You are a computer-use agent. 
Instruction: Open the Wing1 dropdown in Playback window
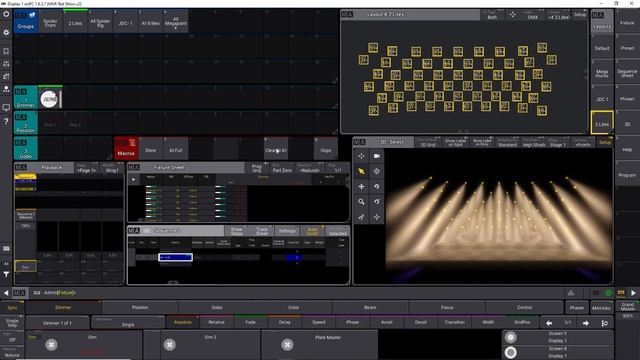pos(112,168)
